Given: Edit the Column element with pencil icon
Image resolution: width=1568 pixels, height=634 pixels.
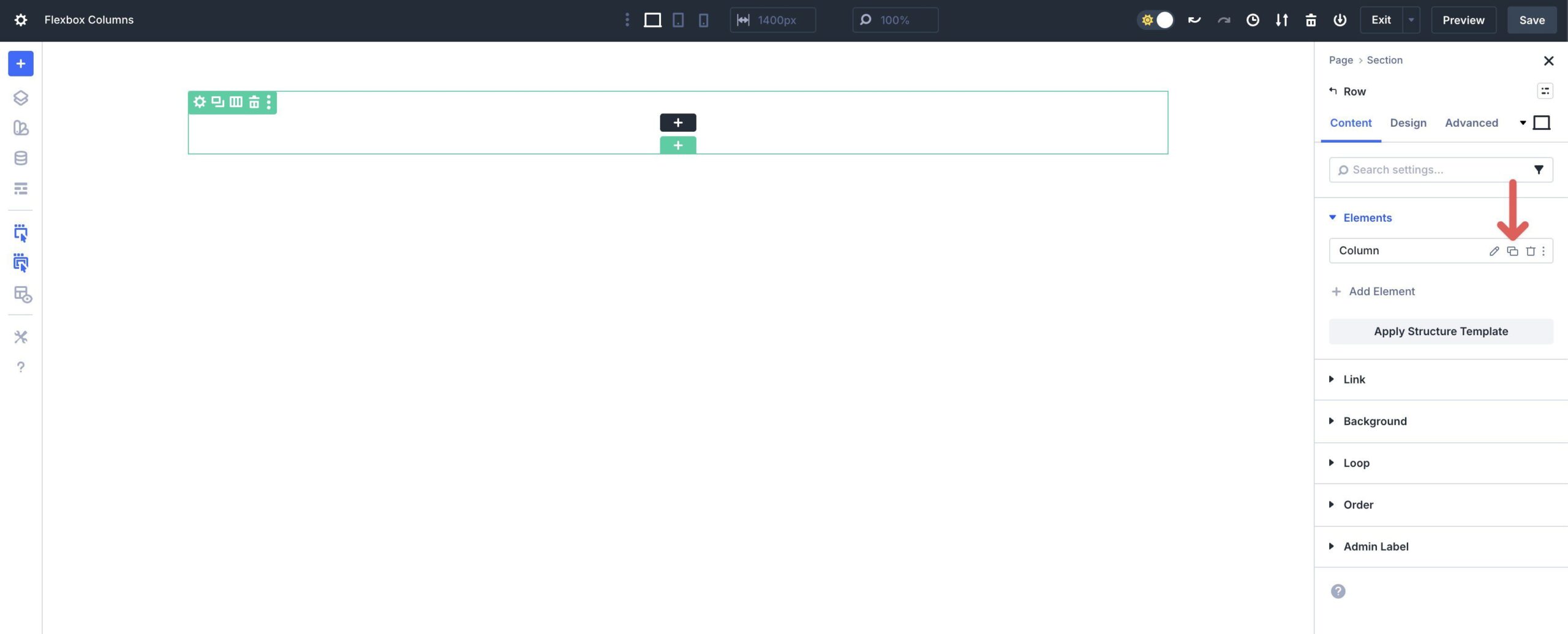Looking at the screenshot, I should 1494,251.
